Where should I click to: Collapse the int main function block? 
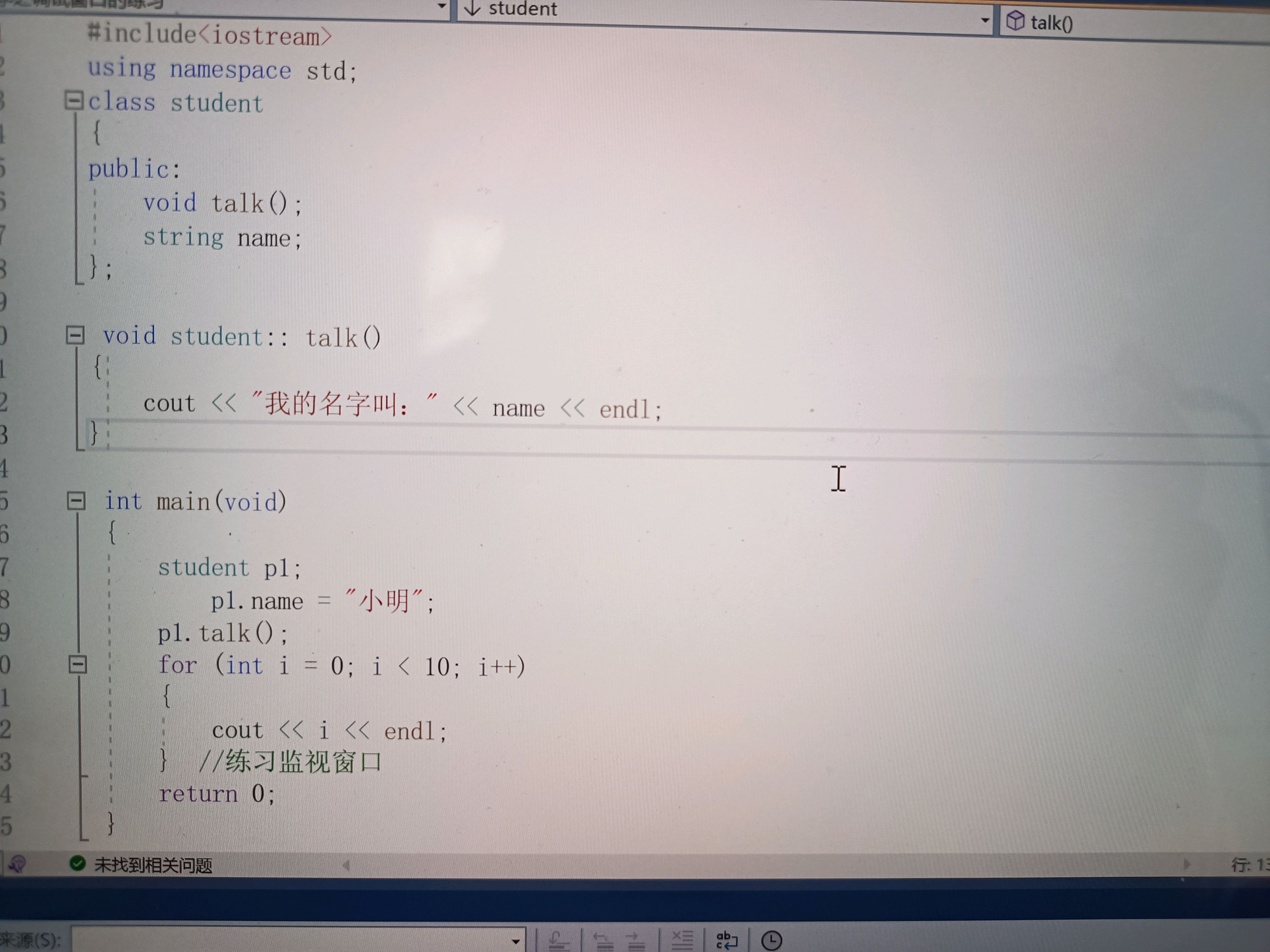coord(76,500)
